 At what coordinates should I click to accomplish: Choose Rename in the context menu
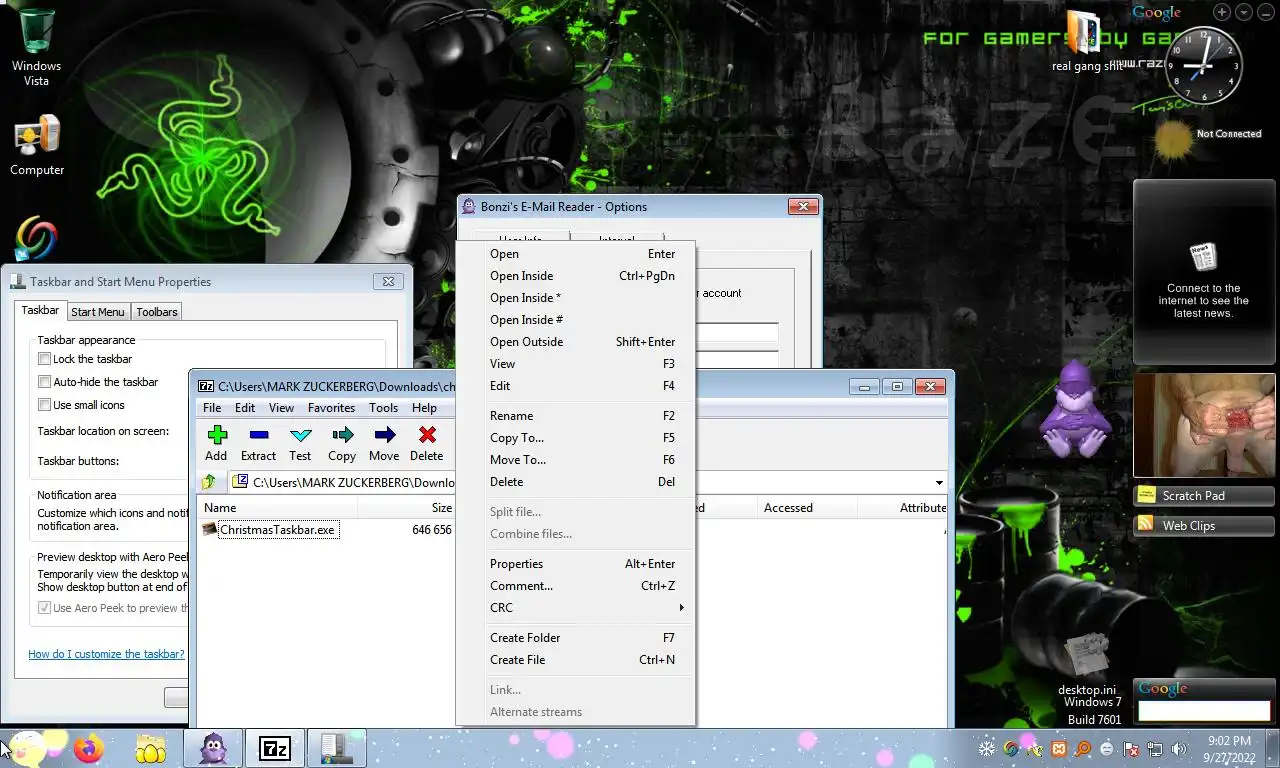(x=575, y=416)
